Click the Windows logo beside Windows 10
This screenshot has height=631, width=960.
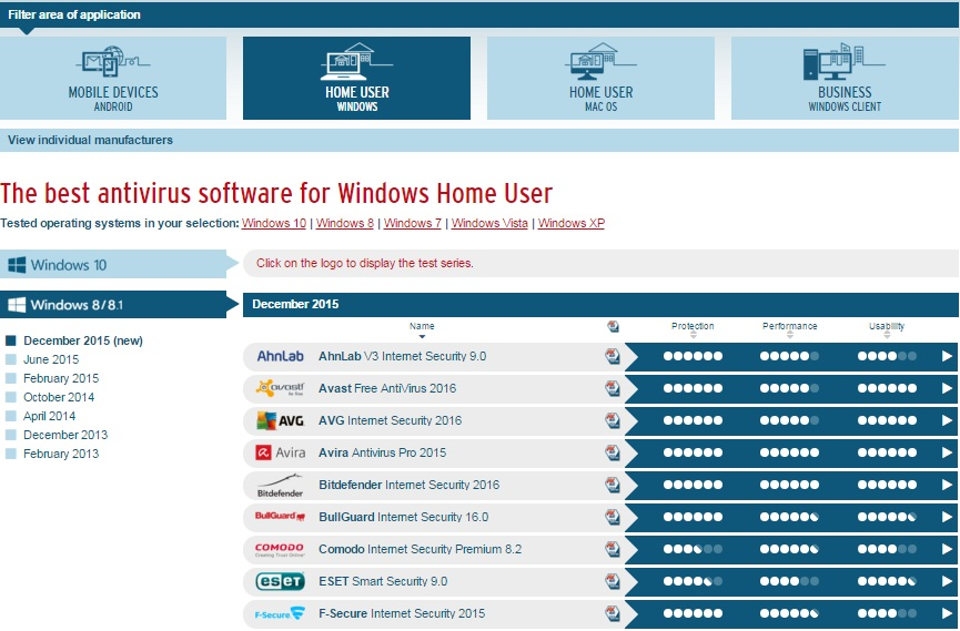tap(17, 264)
